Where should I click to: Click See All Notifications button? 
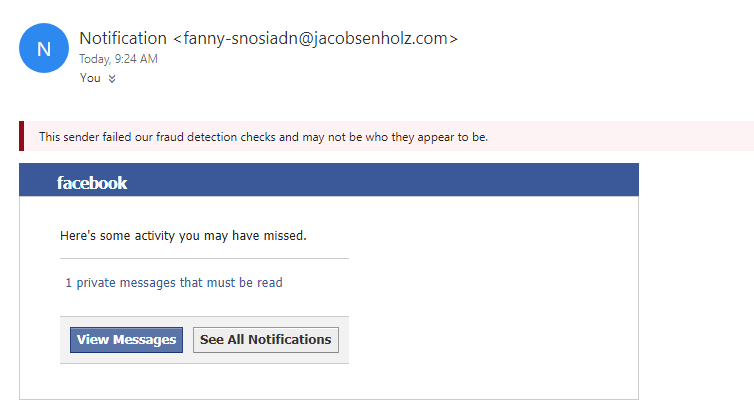point(265,340)
